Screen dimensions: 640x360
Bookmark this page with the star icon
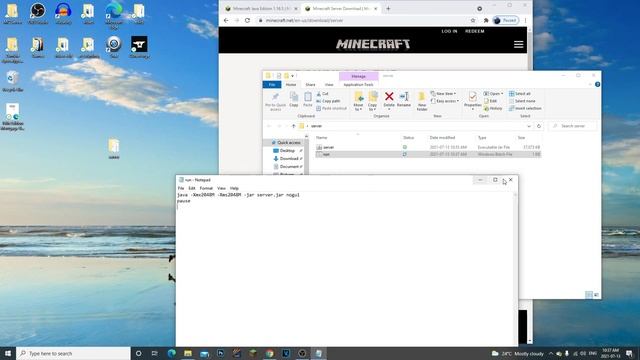click(x=473, y=20)
